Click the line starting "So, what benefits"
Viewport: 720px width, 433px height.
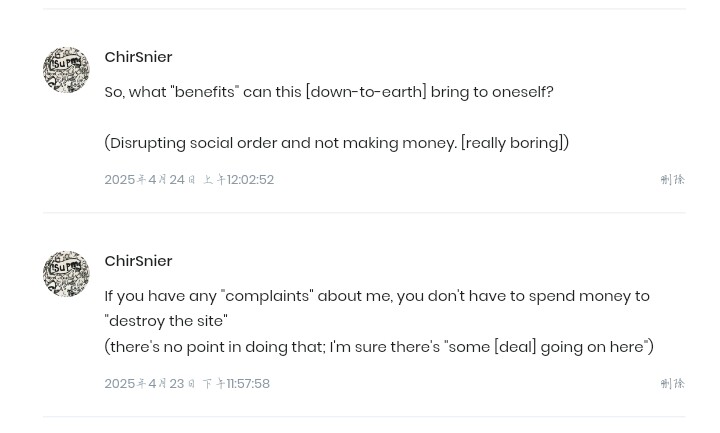pos(329,92)
